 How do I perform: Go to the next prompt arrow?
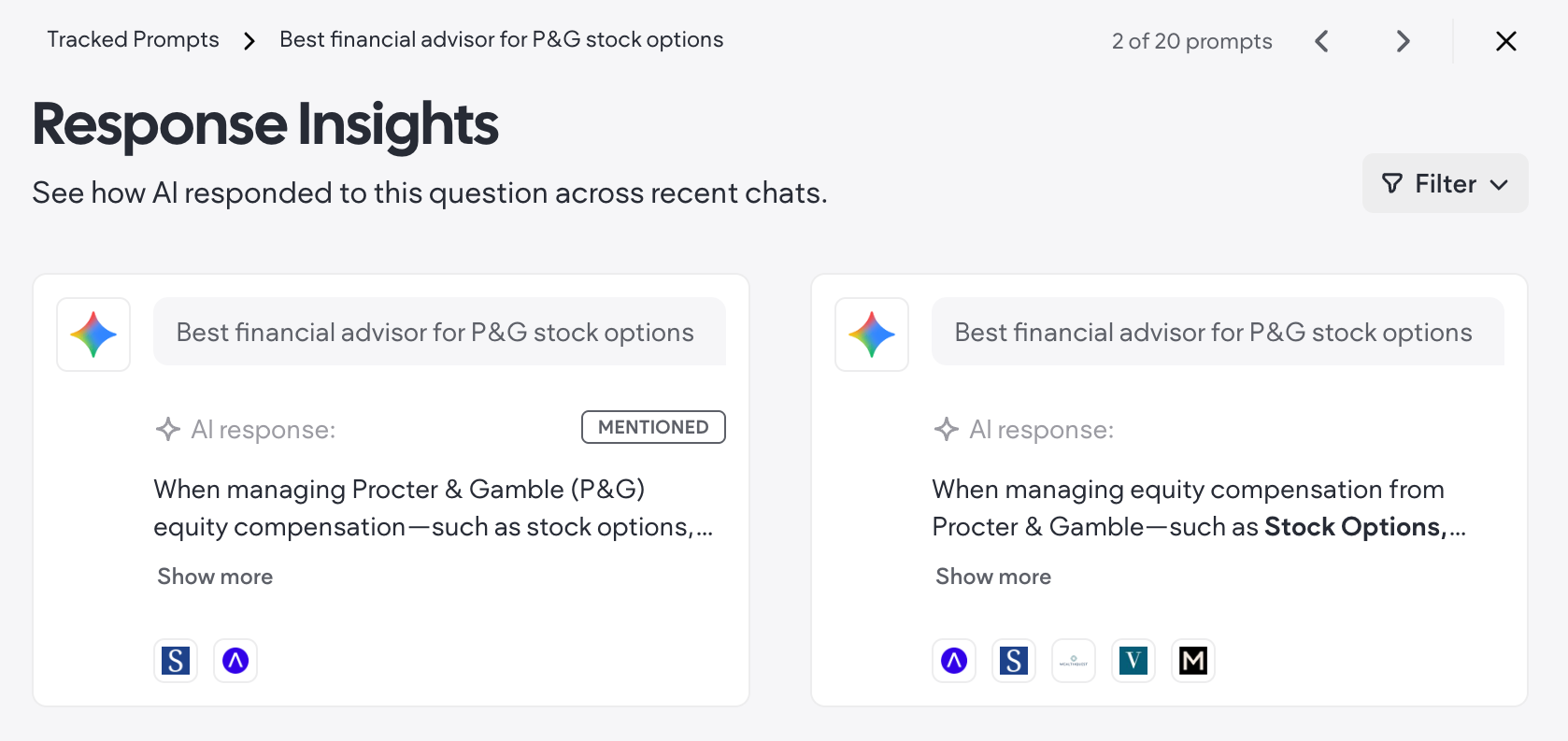click(x=1403, y=41)
